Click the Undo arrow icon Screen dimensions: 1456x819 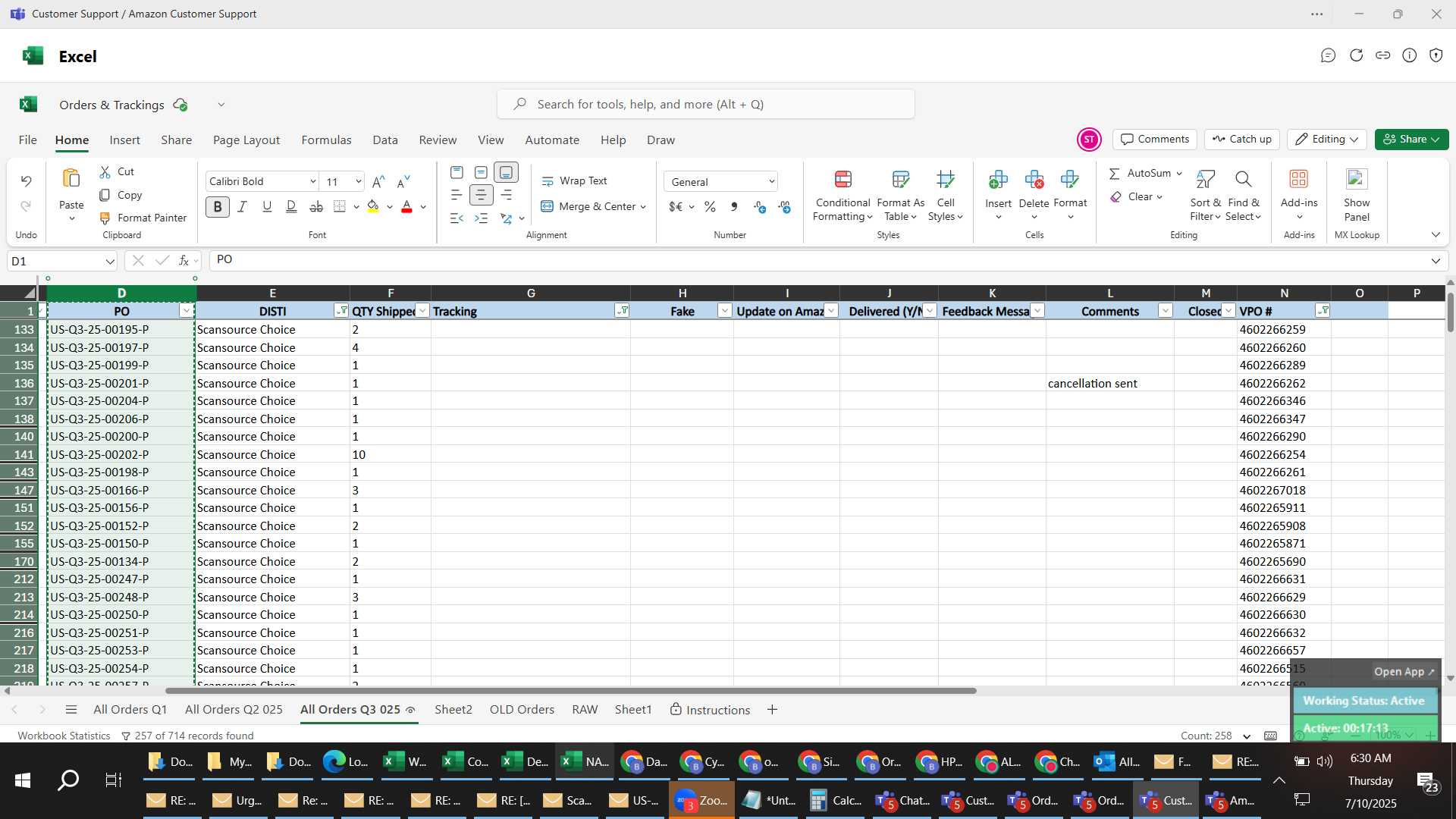pos(26,181)
